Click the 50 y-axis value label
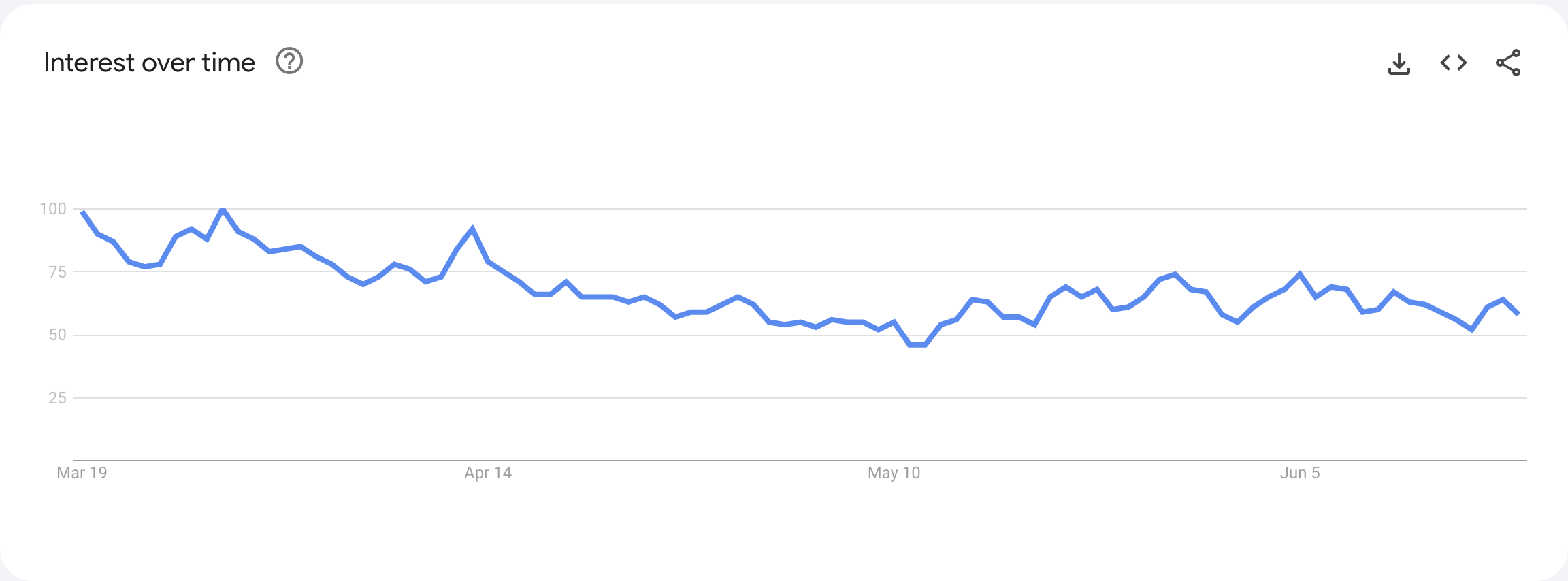The height and width of the screenshot is (581, 1568). (58, 335)
